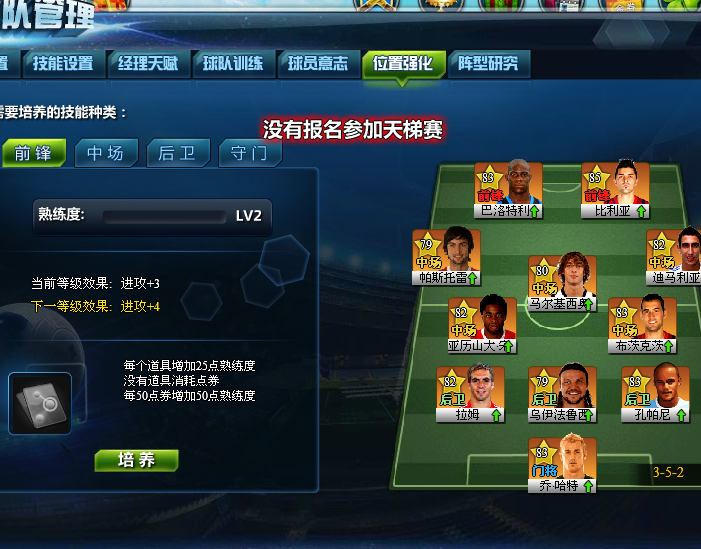This screenshot has height=549, width=701.
Task: Open the 技能设置 tab
Action: 63,63
